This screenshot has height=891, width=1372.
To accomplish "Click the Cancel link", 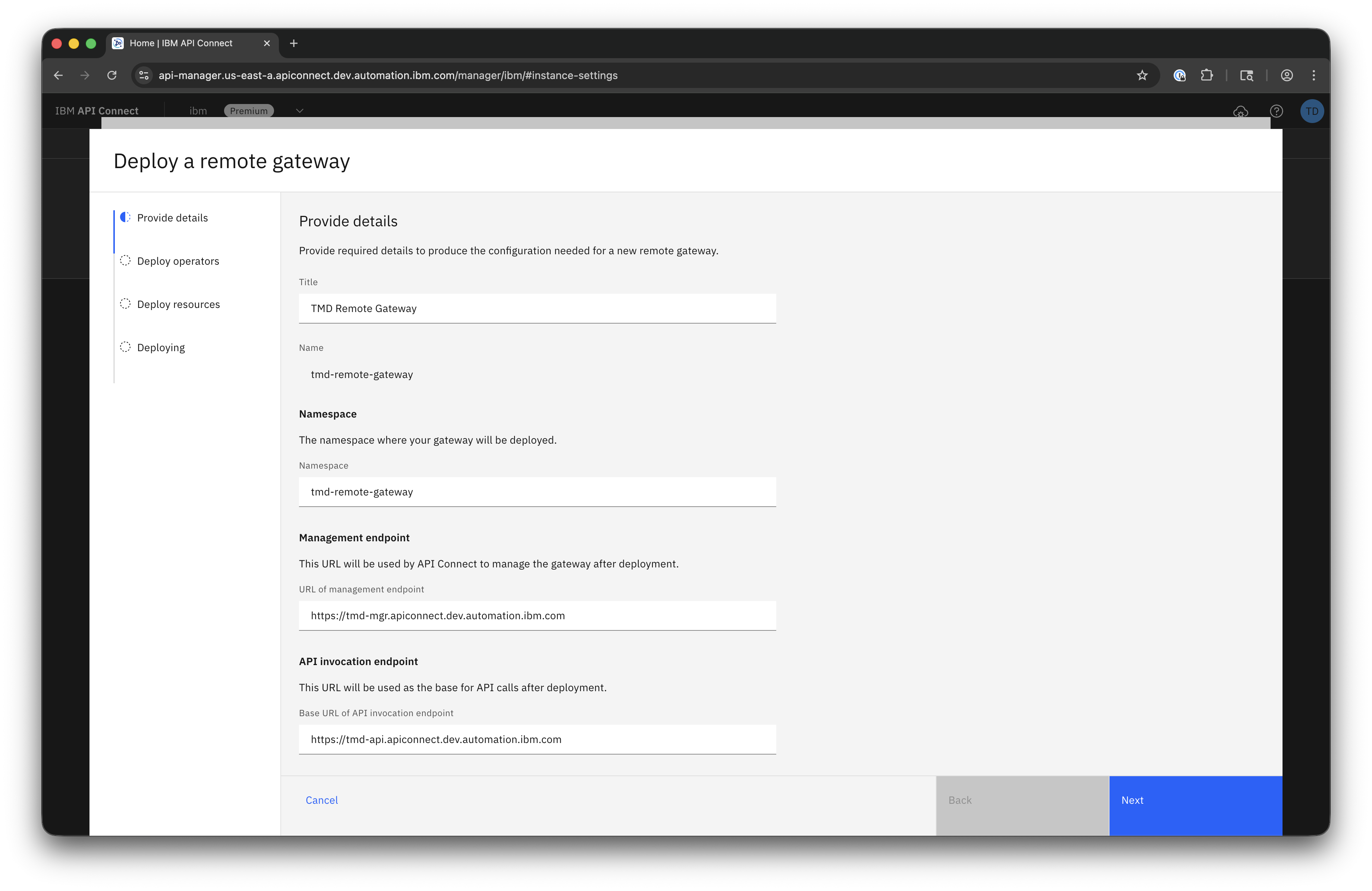I will click(x=322, y=800).
